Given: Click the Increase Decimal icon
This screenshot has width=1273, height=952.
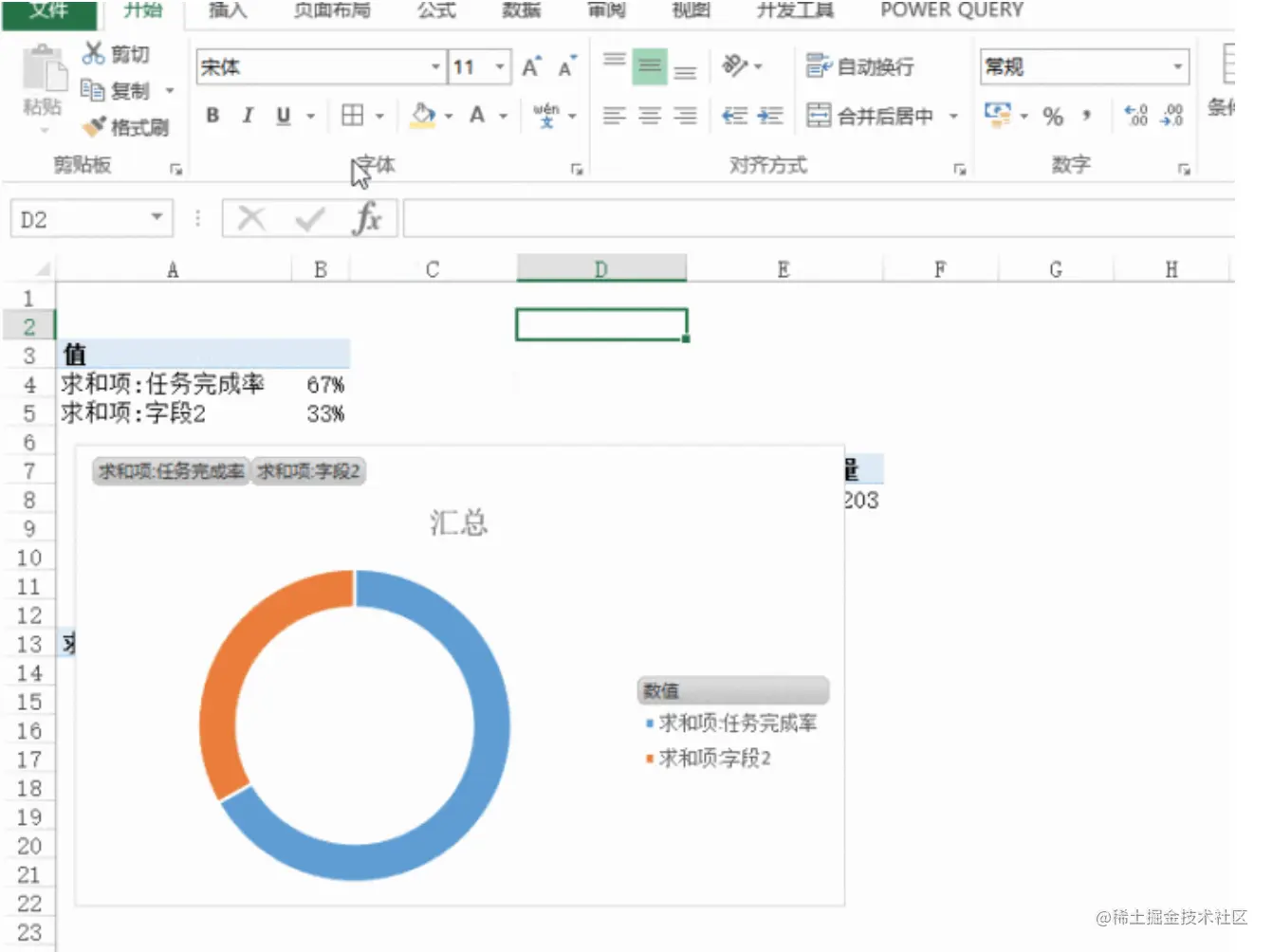Looking at the screenshot, I should (x=1135, y=116).
